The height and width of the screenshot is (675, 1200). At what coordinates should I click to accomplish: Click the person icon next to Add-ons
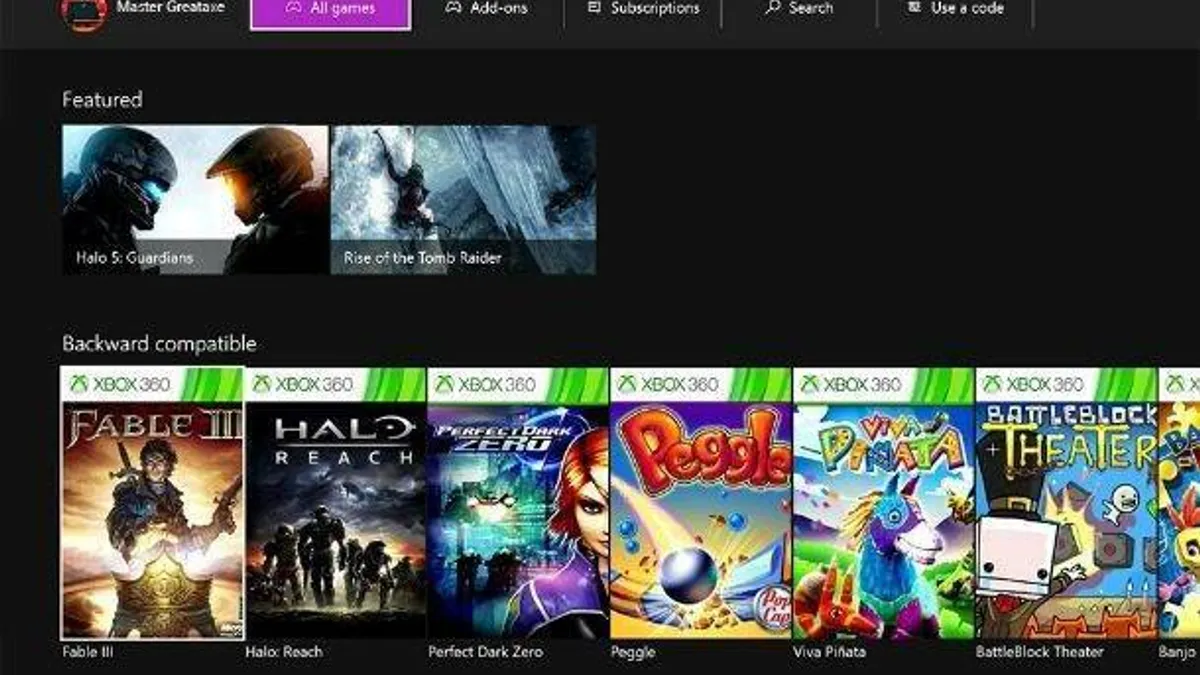pyautogui.click(x=454, y=7)
